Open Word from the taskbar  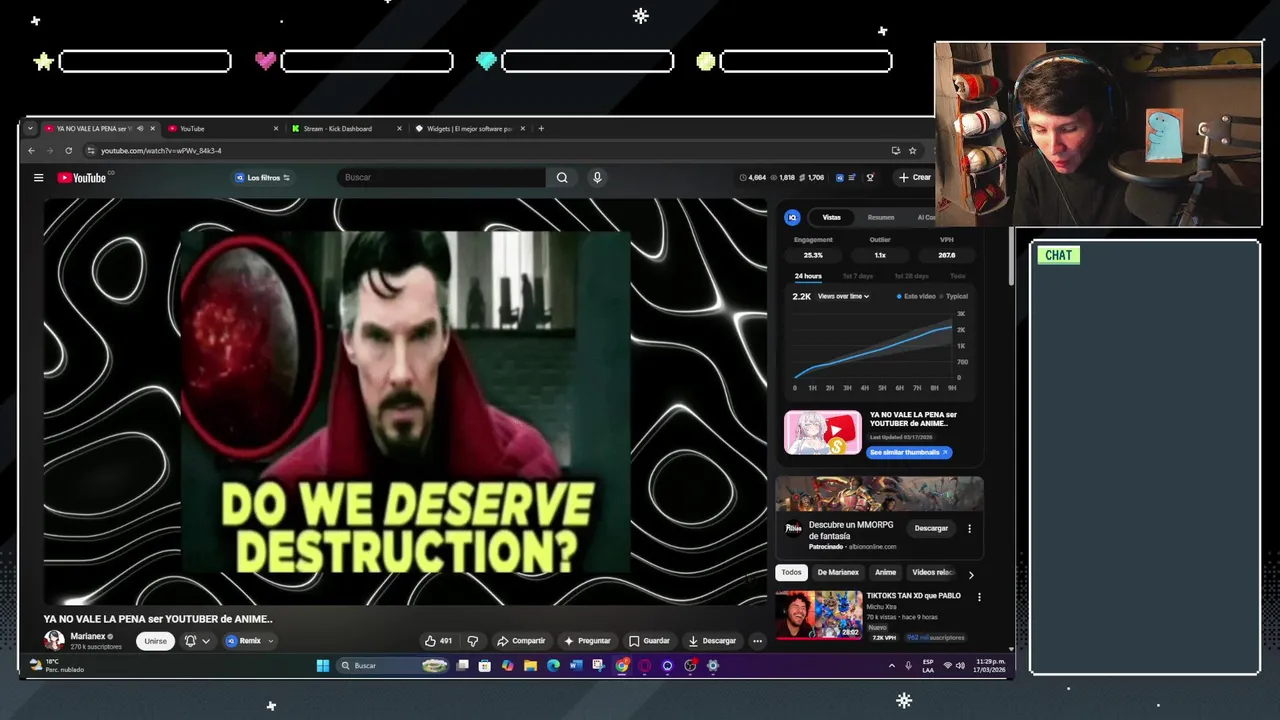pyautogui.click(x=576, y=665)
